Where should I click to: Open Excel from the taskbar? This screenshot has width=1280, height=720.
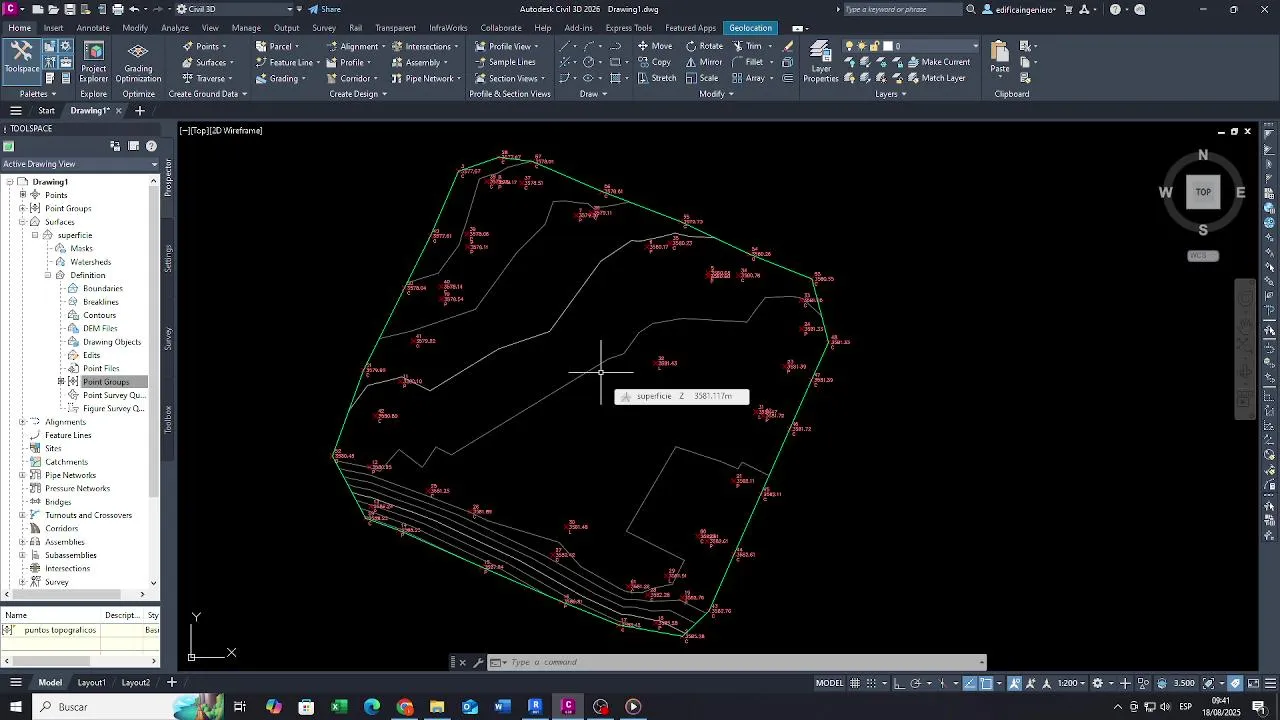tap(339, 707)
